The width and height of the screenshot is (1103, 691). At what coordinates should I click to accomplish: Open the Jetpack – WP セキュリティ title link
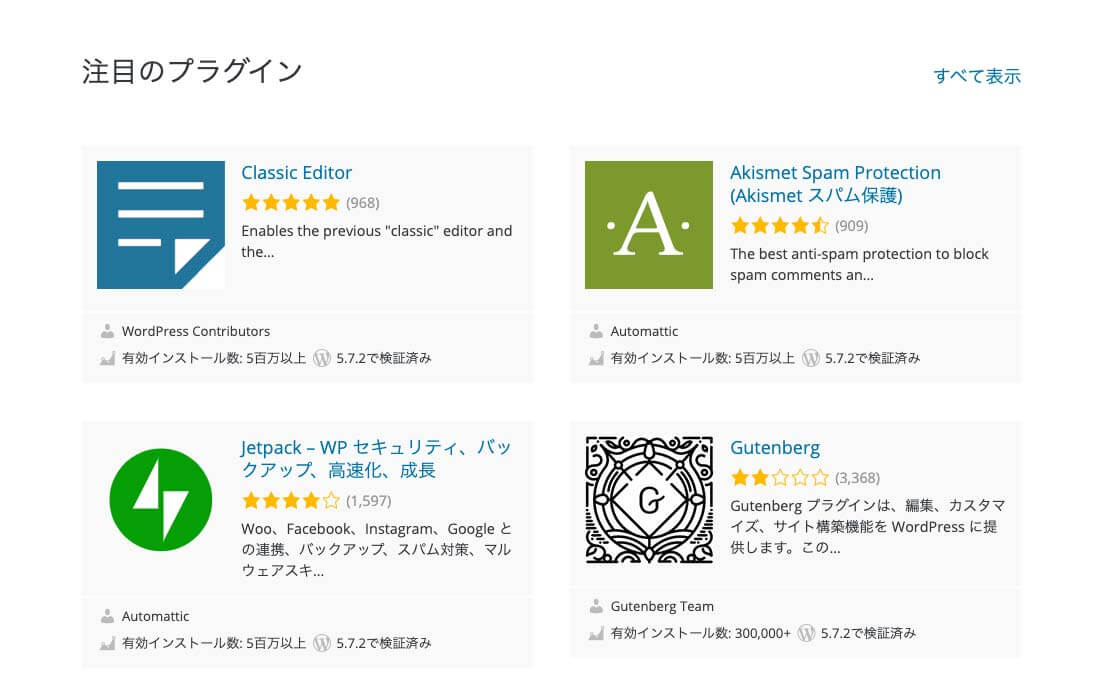point(376,459)
